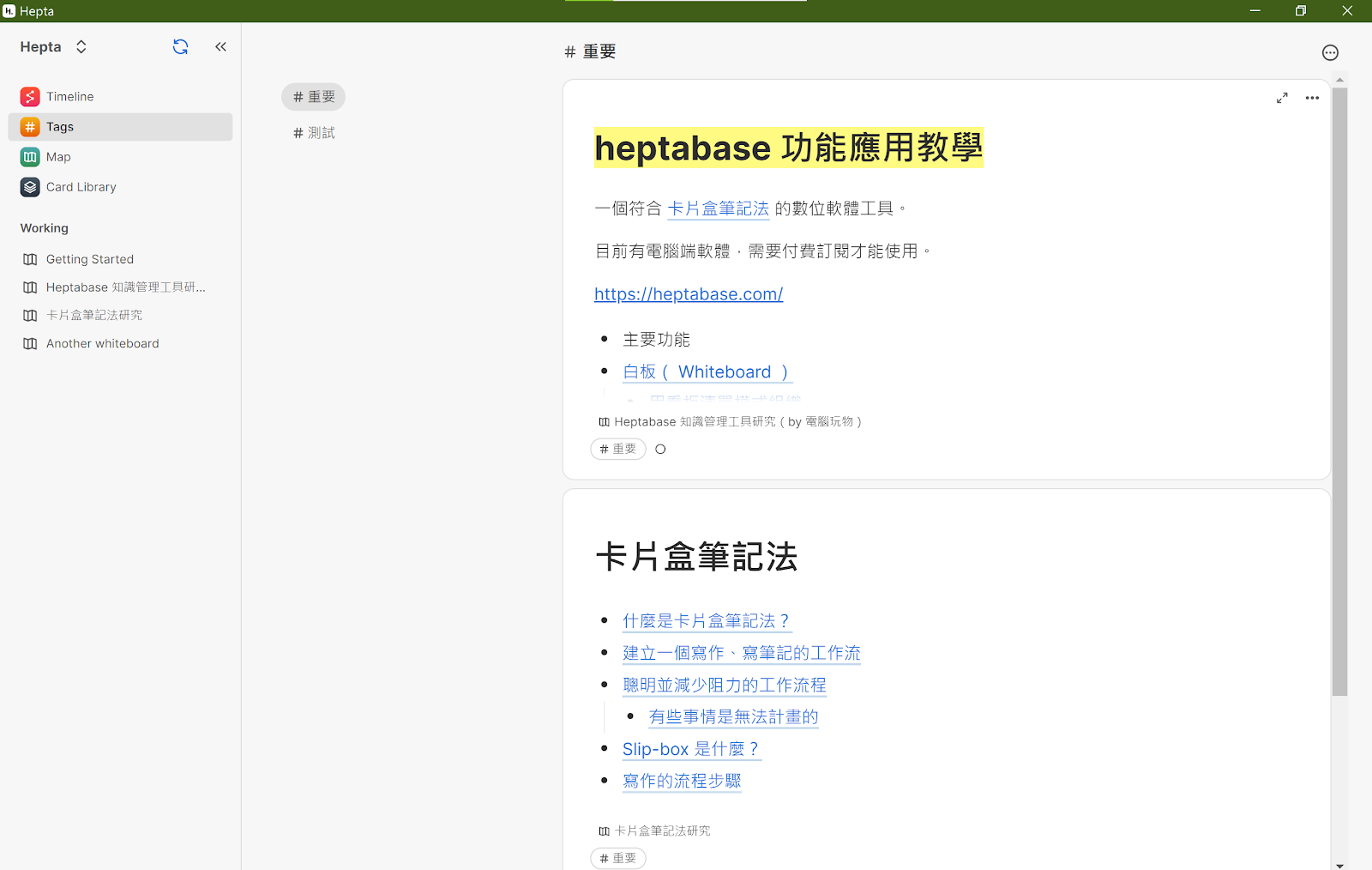Open 寫作的流程步驟 link
Viewport: 1372px width, 870px height.
[x=682, y=781]
